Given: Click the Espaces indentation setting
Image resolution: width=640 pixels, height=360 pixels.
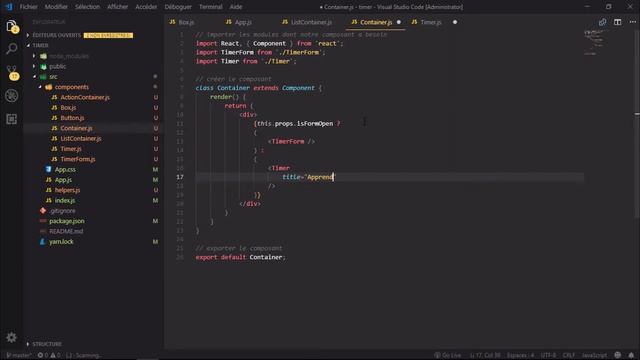Looking at the screenshot, I should point(520,355).
